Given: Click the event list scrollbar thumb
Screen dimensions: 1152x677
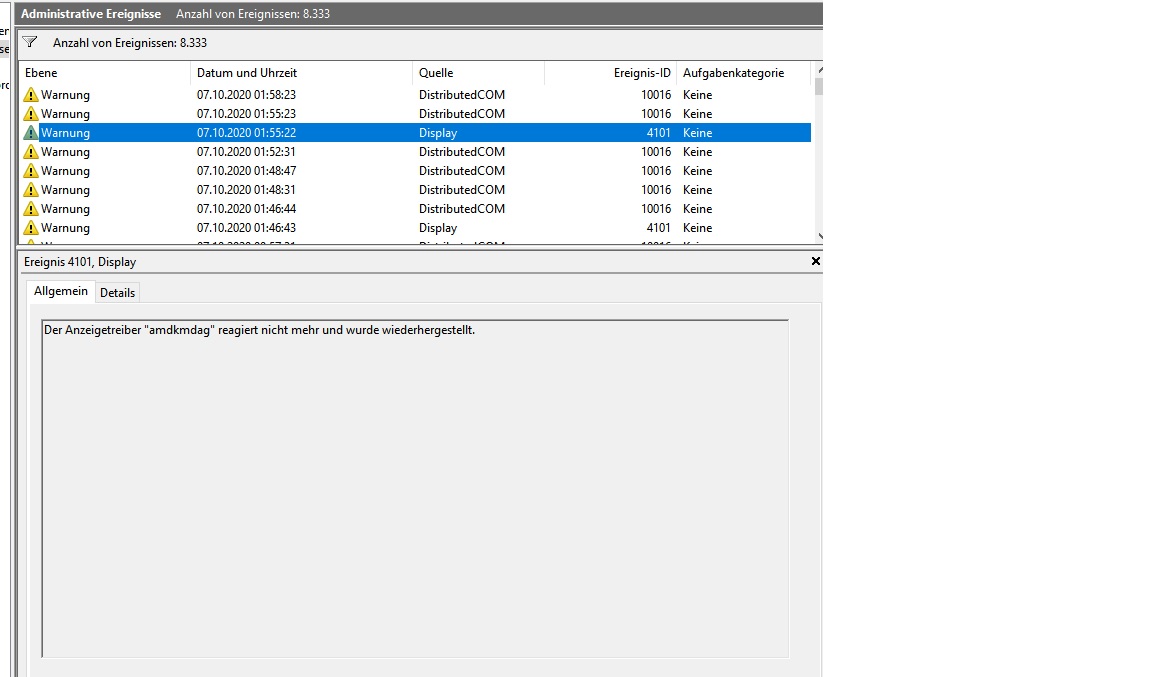Looking at the screenshot, I should pos(819,87).
